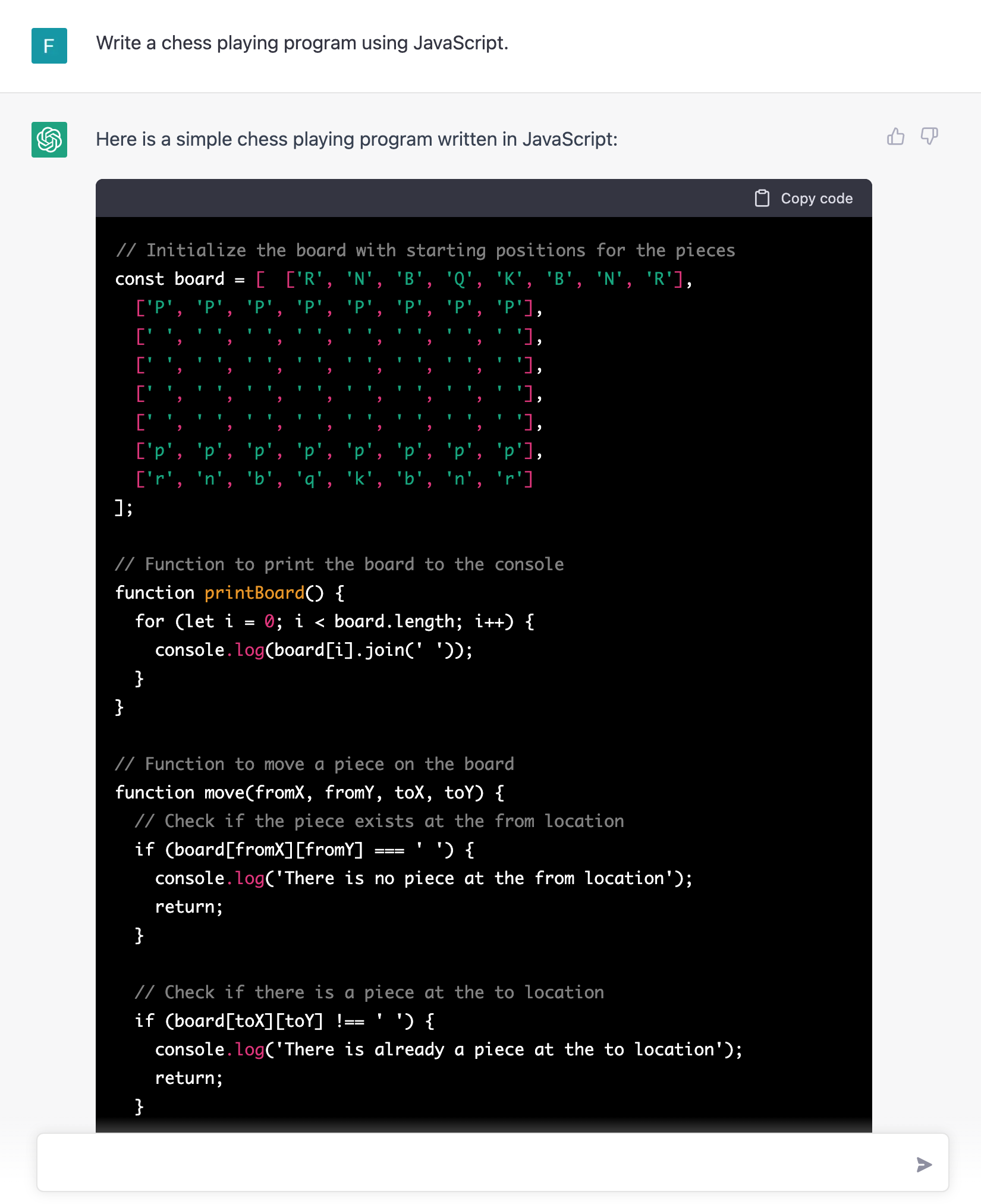Click the thumbs down icon on the response
Screen dimensions: 981x1204
coord(929,137)
